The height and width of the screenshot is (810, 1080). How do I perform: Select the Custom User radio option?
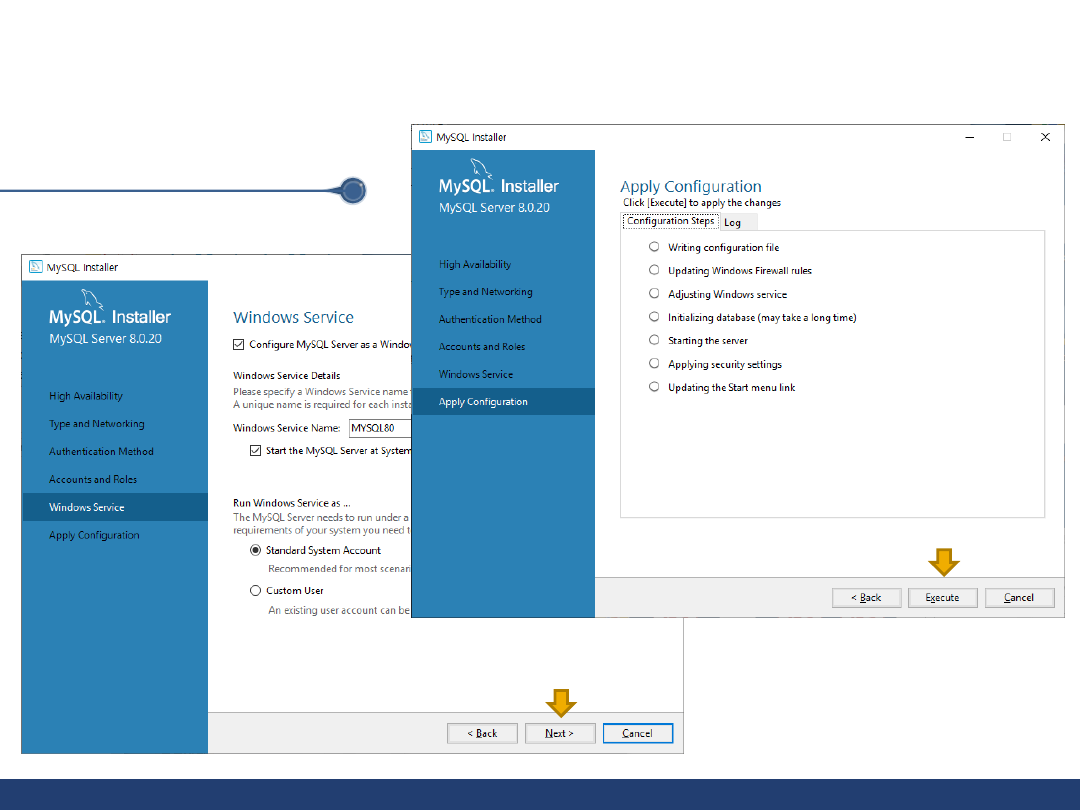coord(256,591)
